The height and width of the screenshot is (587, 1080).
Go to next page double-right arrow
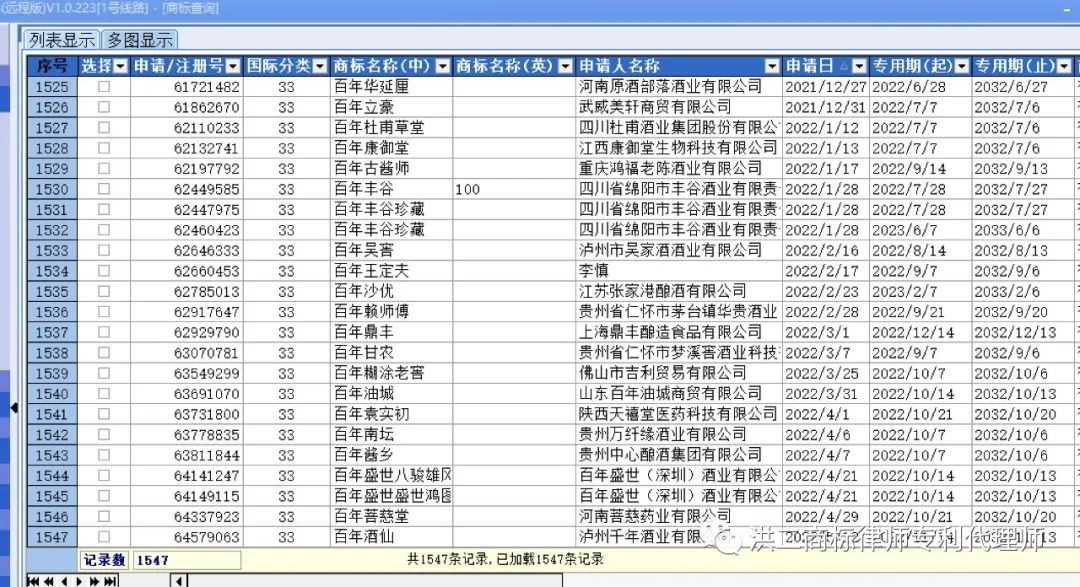point(94,581)
